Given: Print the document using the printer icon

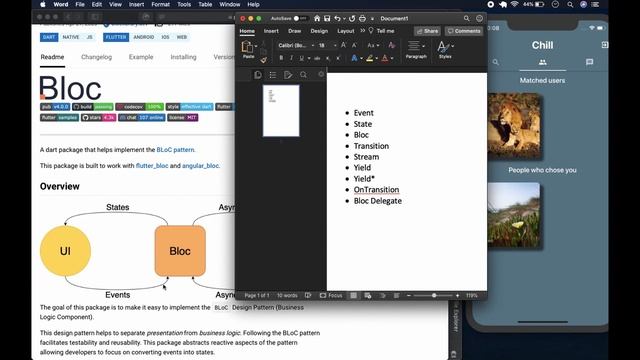Looking at the screenshot, I should coord(362,18).
